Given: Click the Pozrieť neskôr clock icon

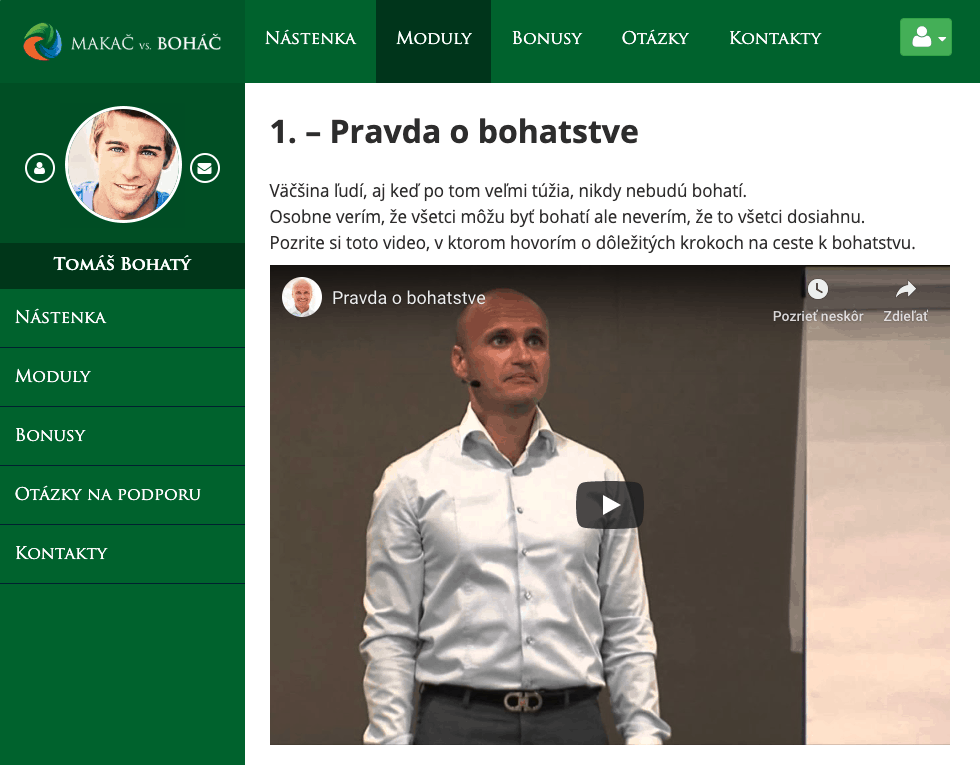Looking at the screenshot, I should pos(818,289).
